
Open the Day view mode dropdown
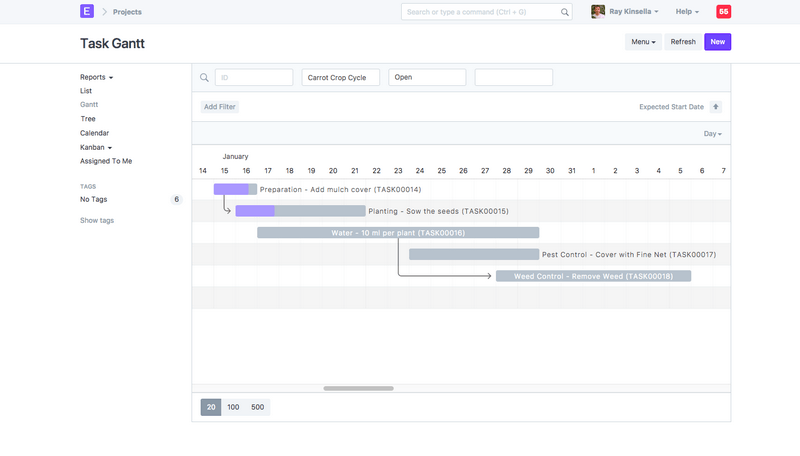click(712, 133)
